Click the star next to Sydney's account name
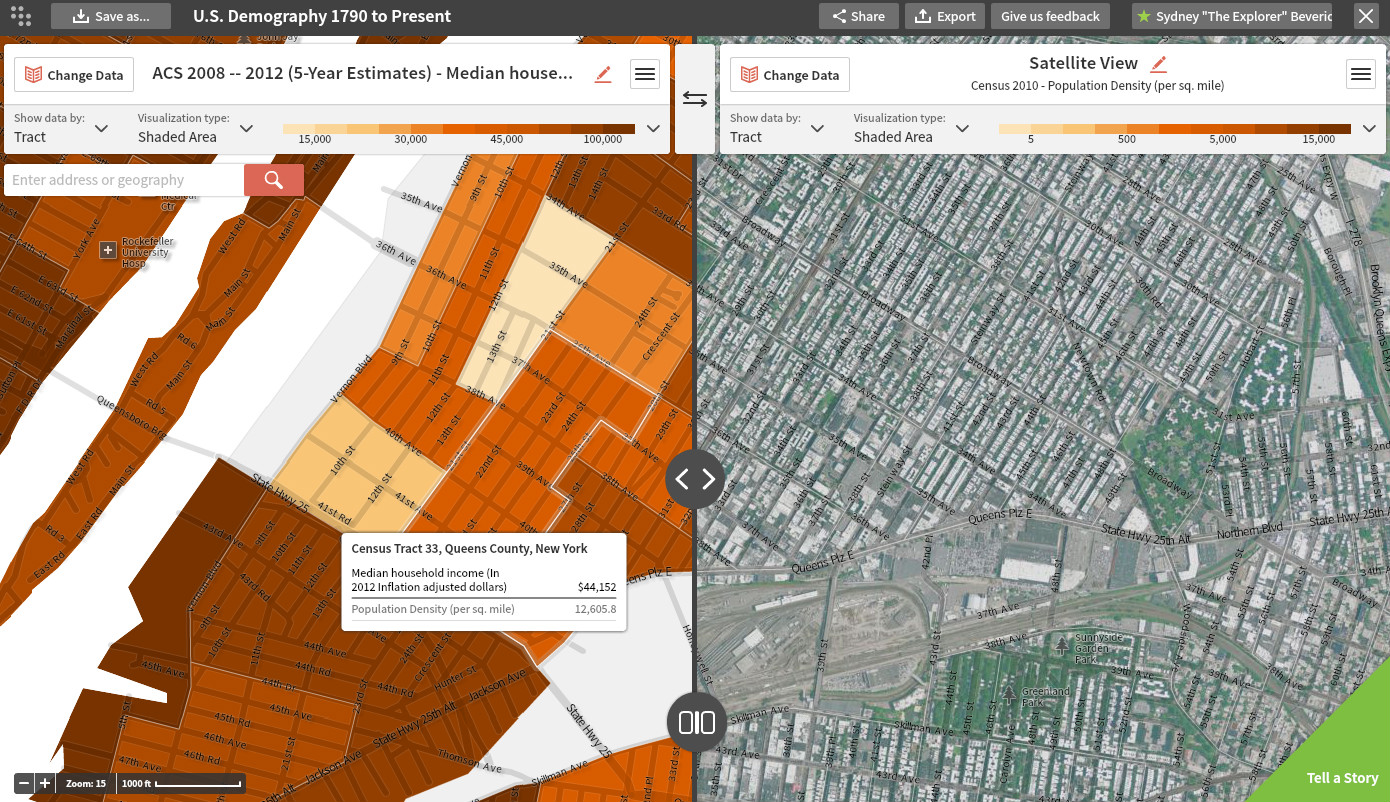Viewport: 1390px width, 802px height. point(1144,16)
